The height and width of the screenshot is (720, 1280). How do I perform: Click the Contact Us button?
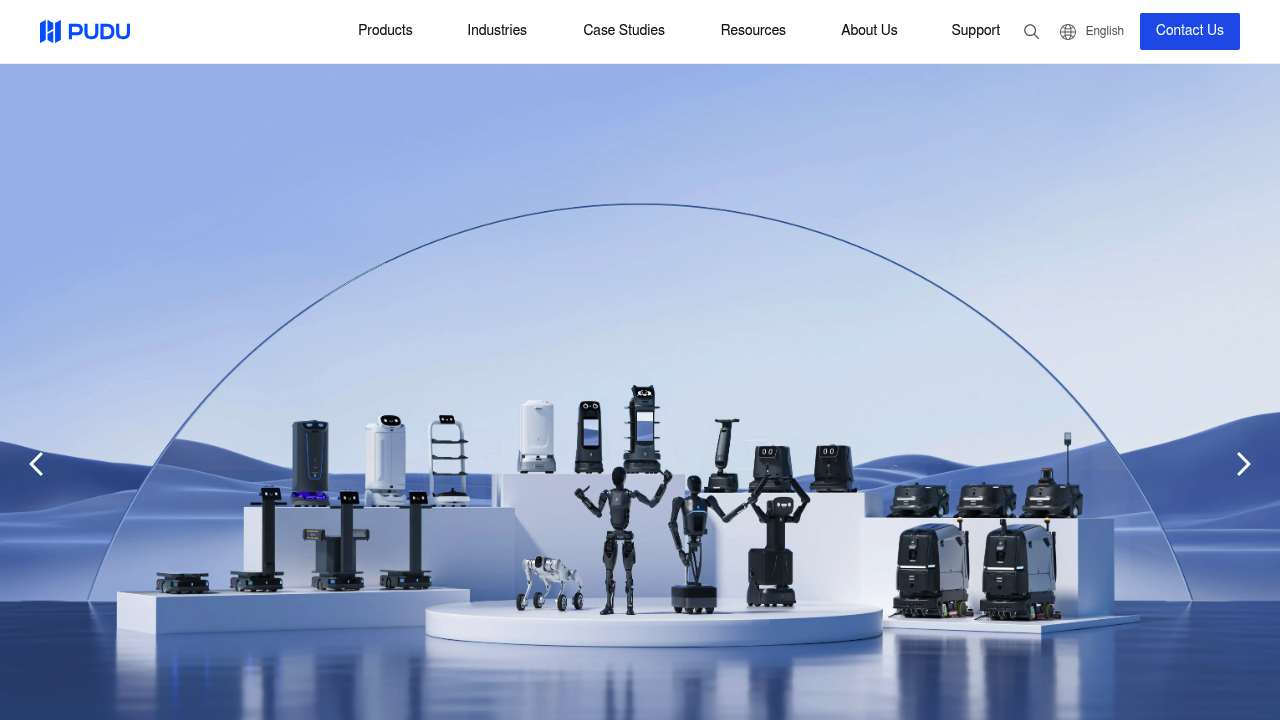[x=1189, y=31]
